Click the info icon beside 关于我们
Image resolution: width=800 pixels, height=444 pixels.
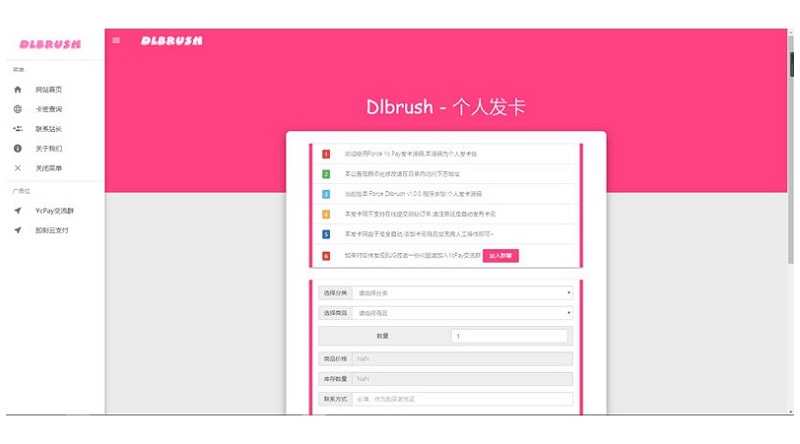[x=17, y=148]
